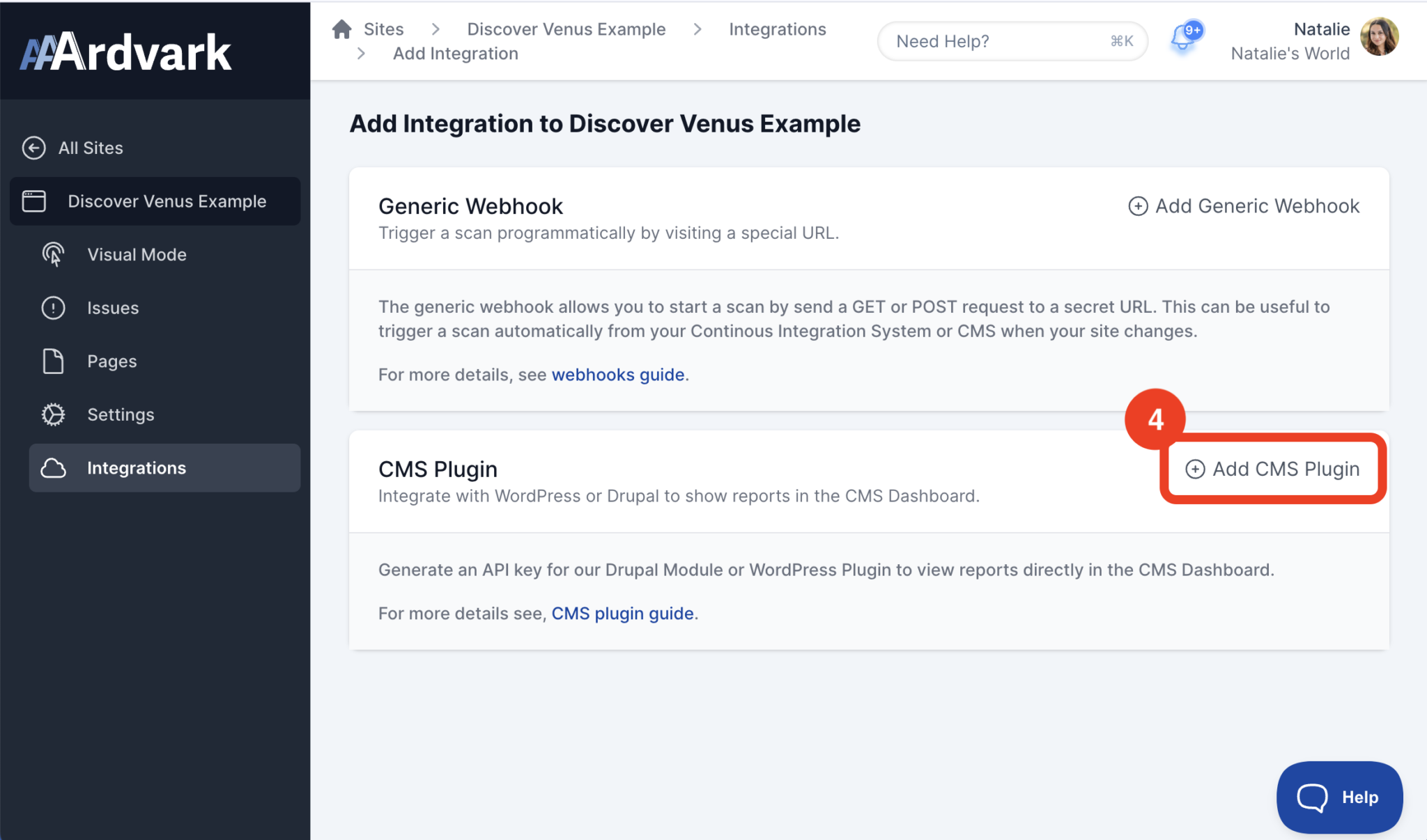The height and width of the screenshot is (840, 1427).
Task: Open the CMS plugin guide link
Action: tap(622, 614)
